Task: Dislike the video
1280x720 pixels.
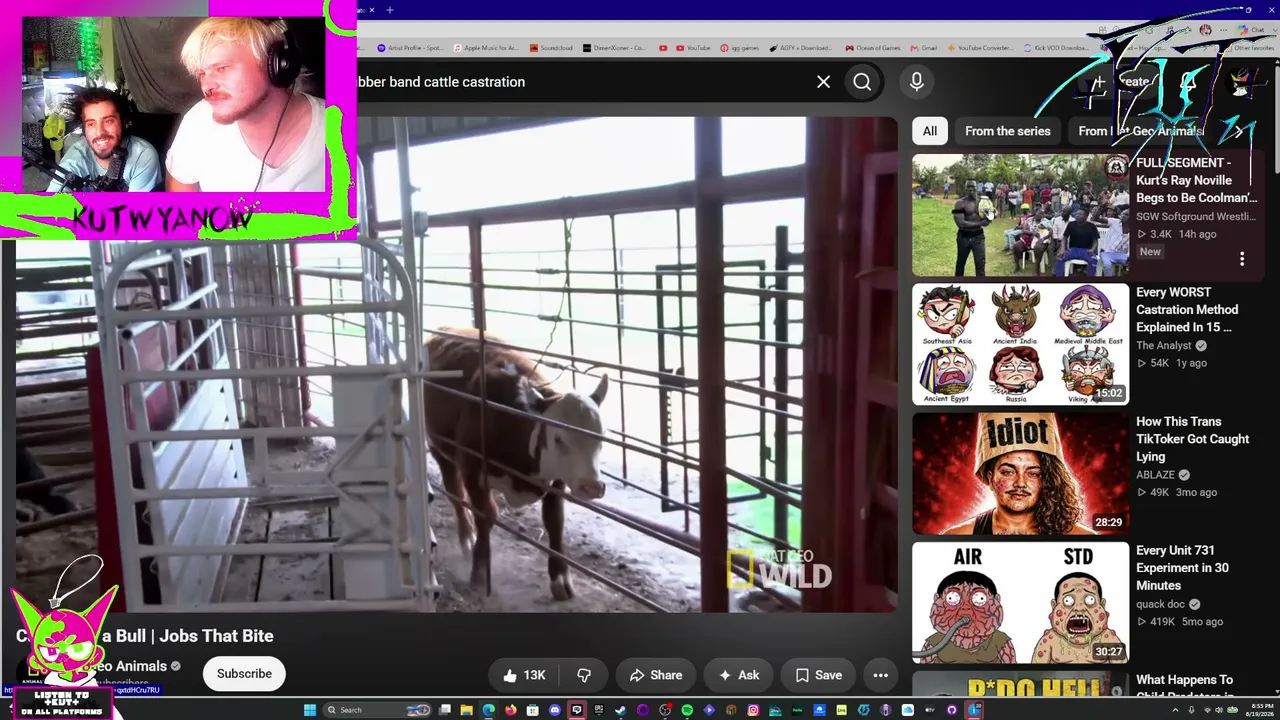Action: 584,675
